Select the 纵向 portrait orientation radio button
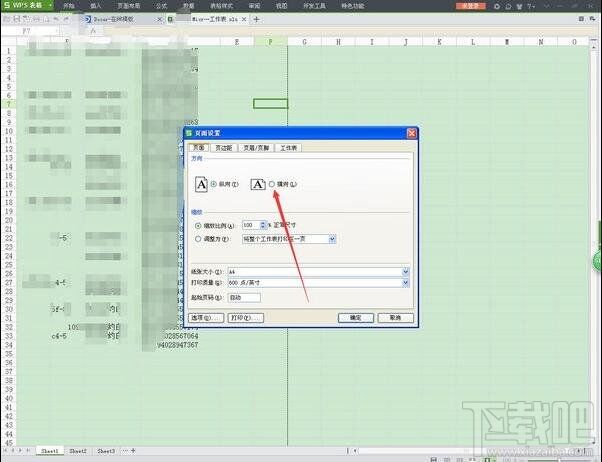602x462 pixels. 214,184
